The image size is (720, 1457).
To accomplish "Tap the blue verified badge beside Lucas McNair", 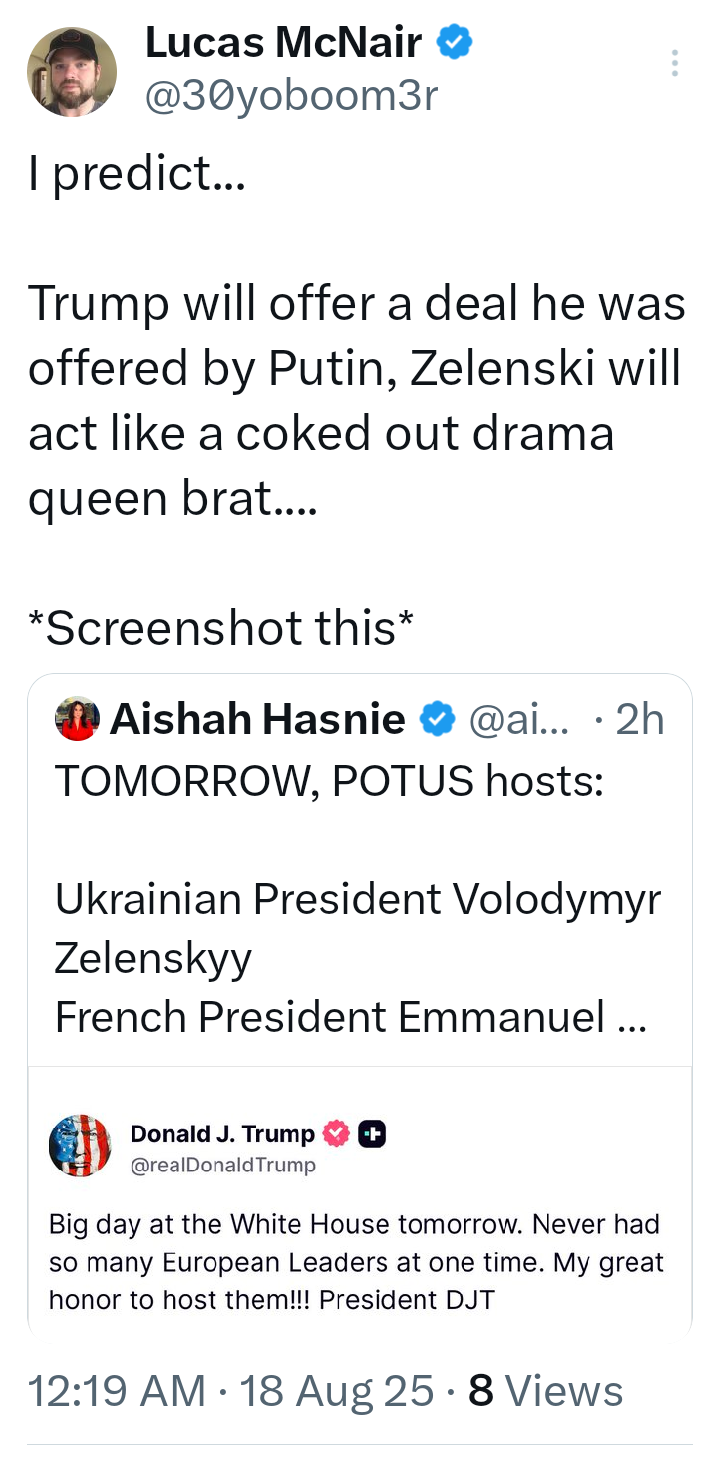I will [455, 43].
